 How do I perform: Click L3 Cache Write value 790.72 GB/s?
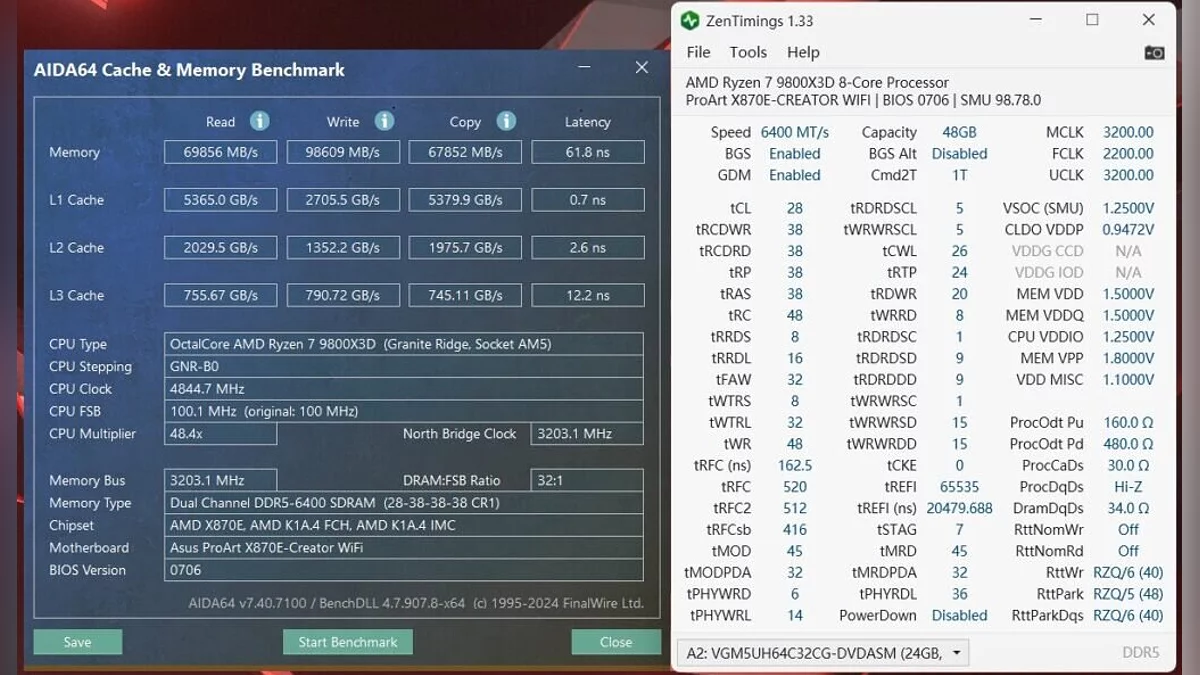pos(343,295)
